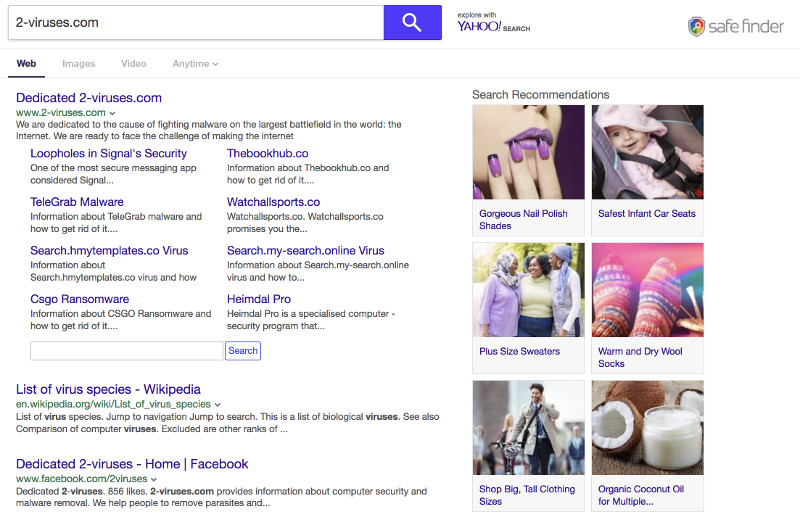The image size is (800, 517).
Task: Open the Heimdal Pro sitelink
Action: click(259, 299)
